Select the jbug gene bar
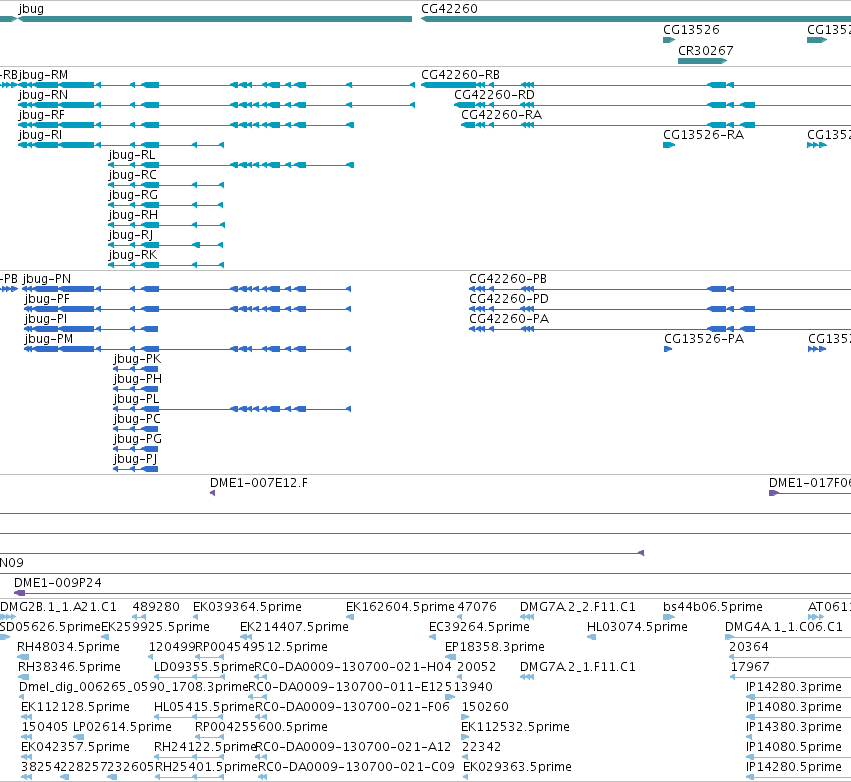This screenshot has height=782, width=851. pyautogui.click(x=215, y=19)
